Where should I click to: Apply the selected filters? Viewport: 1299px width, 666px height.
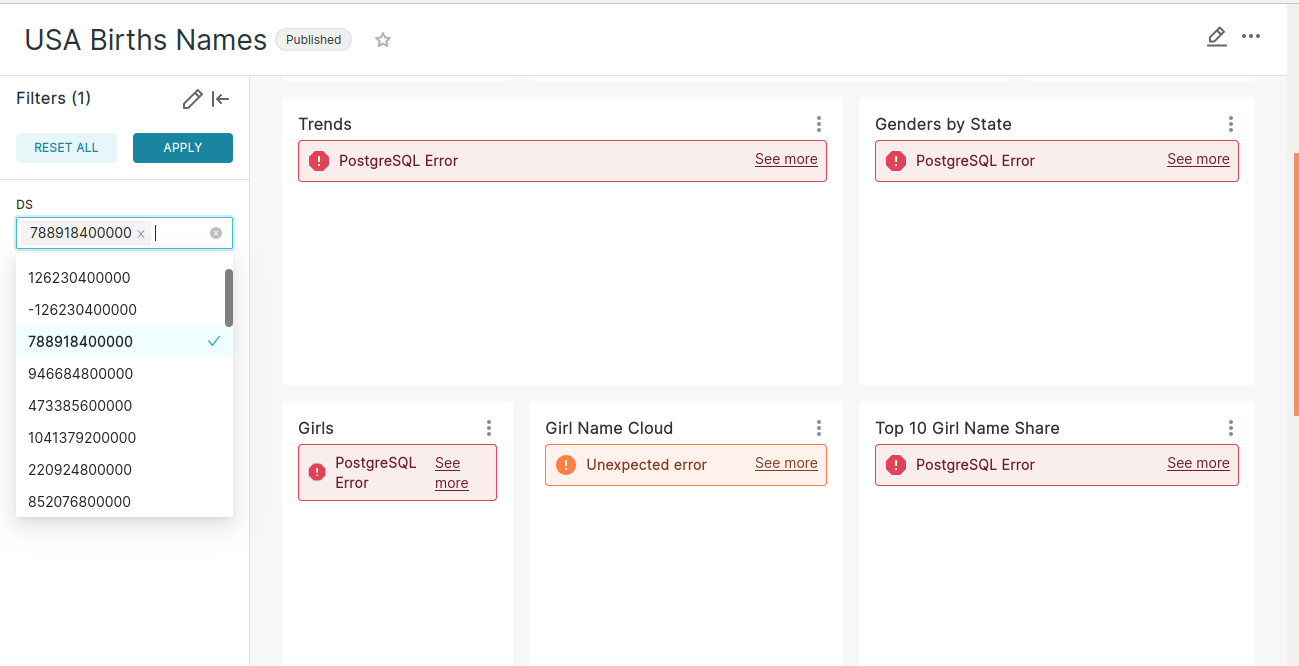tap(183, 148)
